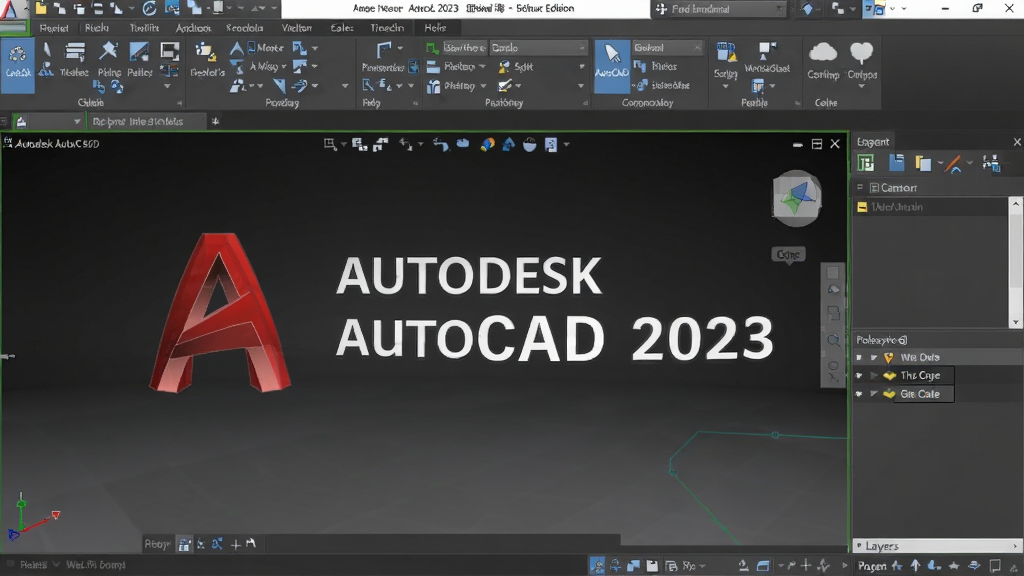Select the large highlighted tool at the ribbon's left end
Viewport: 1024px width, 576px height.
tap(18, 65)
